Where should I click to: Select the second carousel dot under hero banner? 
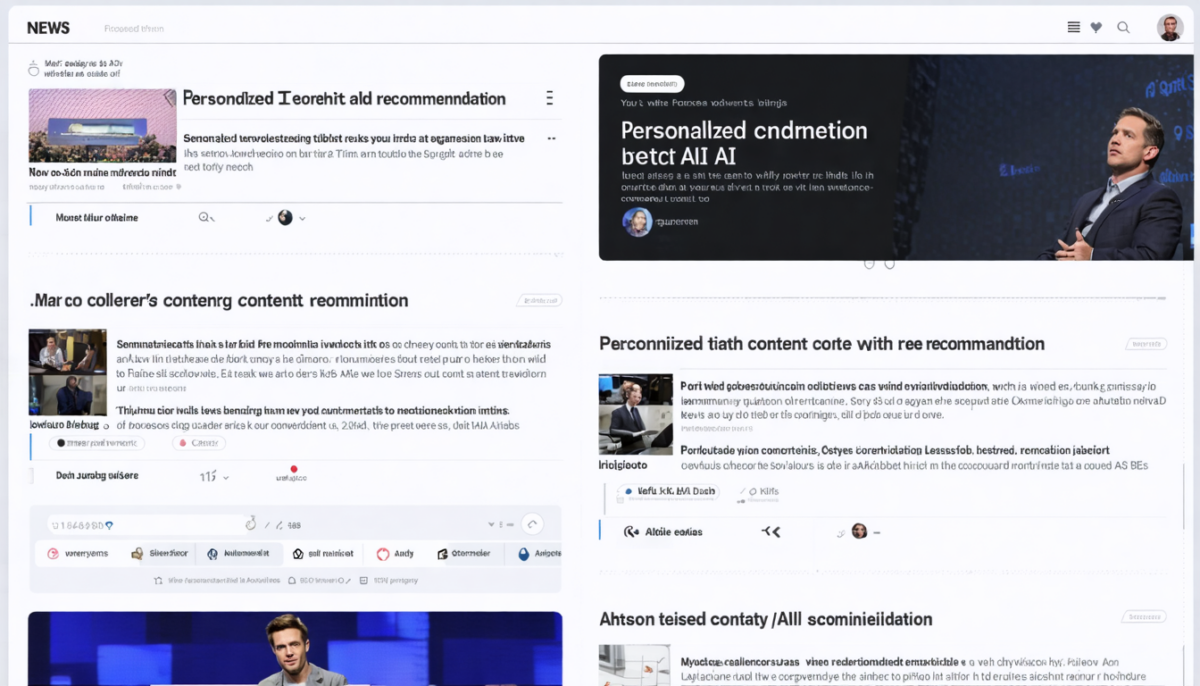click(889, 264)
